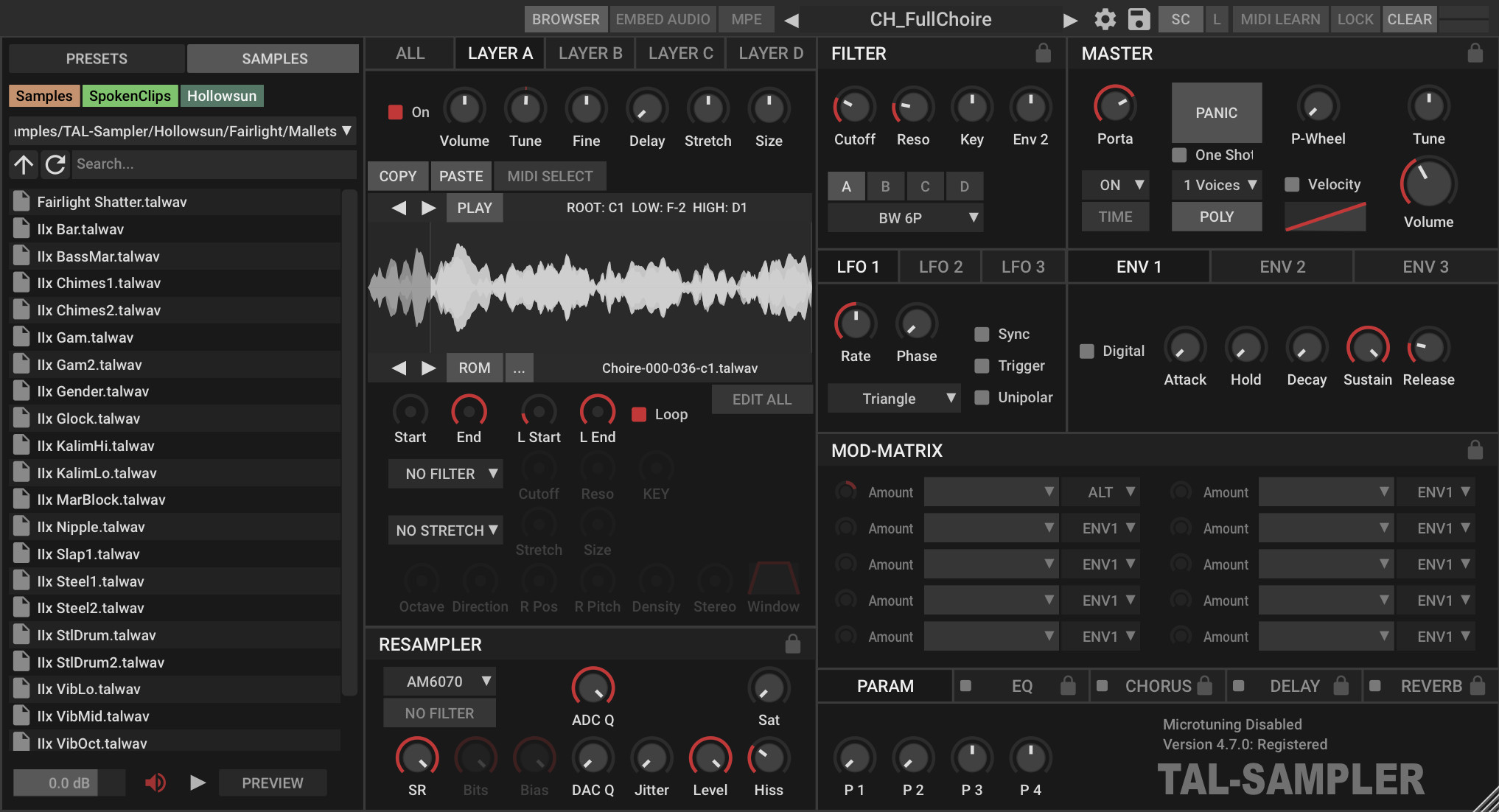Click the EDIT ALL button in sample editor
1499x812 pixels.
[763, 399]
